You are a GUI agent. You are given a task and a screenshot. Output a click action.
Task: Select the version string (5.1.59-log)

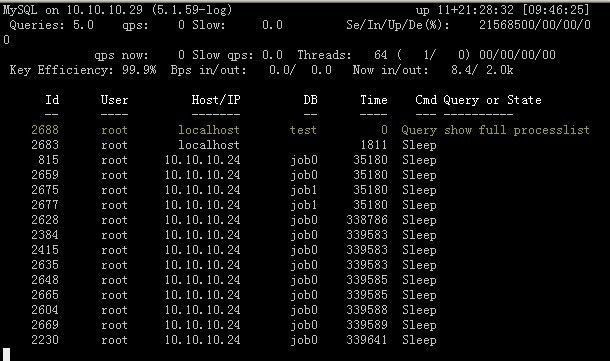(192, 10)
